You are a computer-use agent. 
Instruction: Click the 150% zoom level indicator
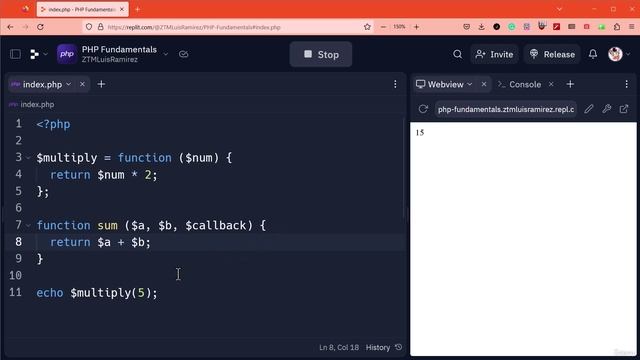[399, 27]
